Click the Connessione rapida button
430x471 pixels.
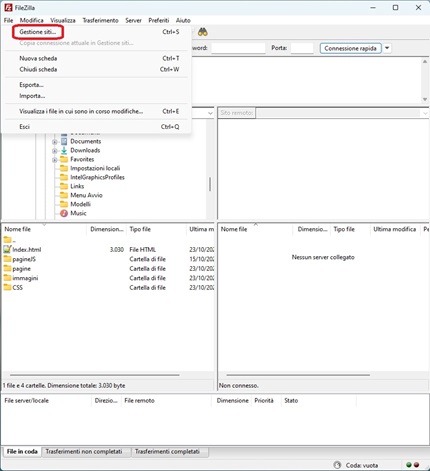tap(350, 48)
